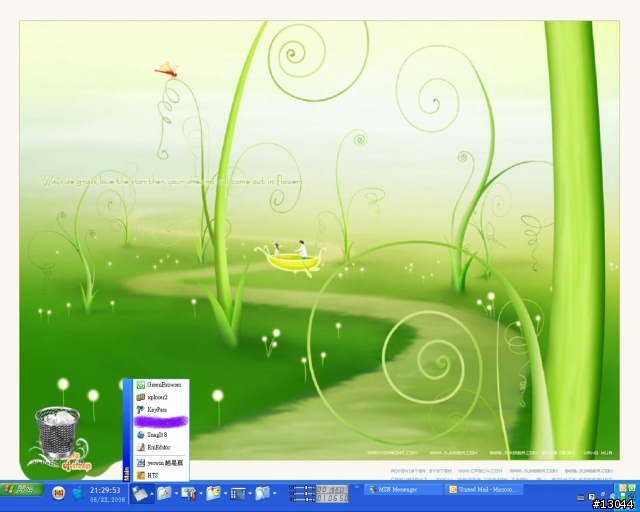Expand the X folder launcher dropdown arrow
640x512 pixels.
[274, 494]
